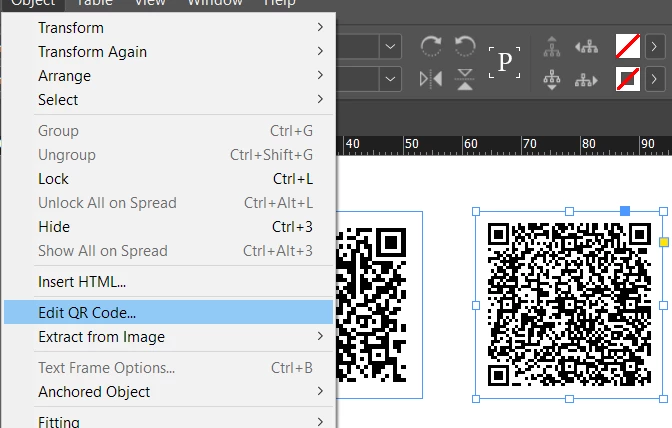
Task: Open the Transform Again submenu
Action: (168, 51)
